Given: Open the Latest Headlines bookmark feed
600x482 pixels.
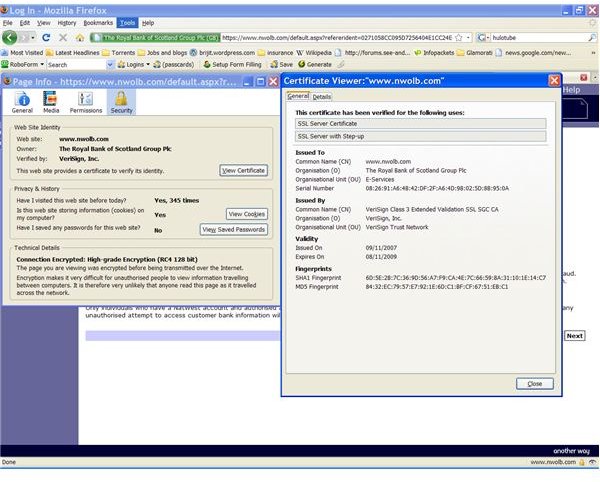Looking at the screenshot, I should coord(73,52).
